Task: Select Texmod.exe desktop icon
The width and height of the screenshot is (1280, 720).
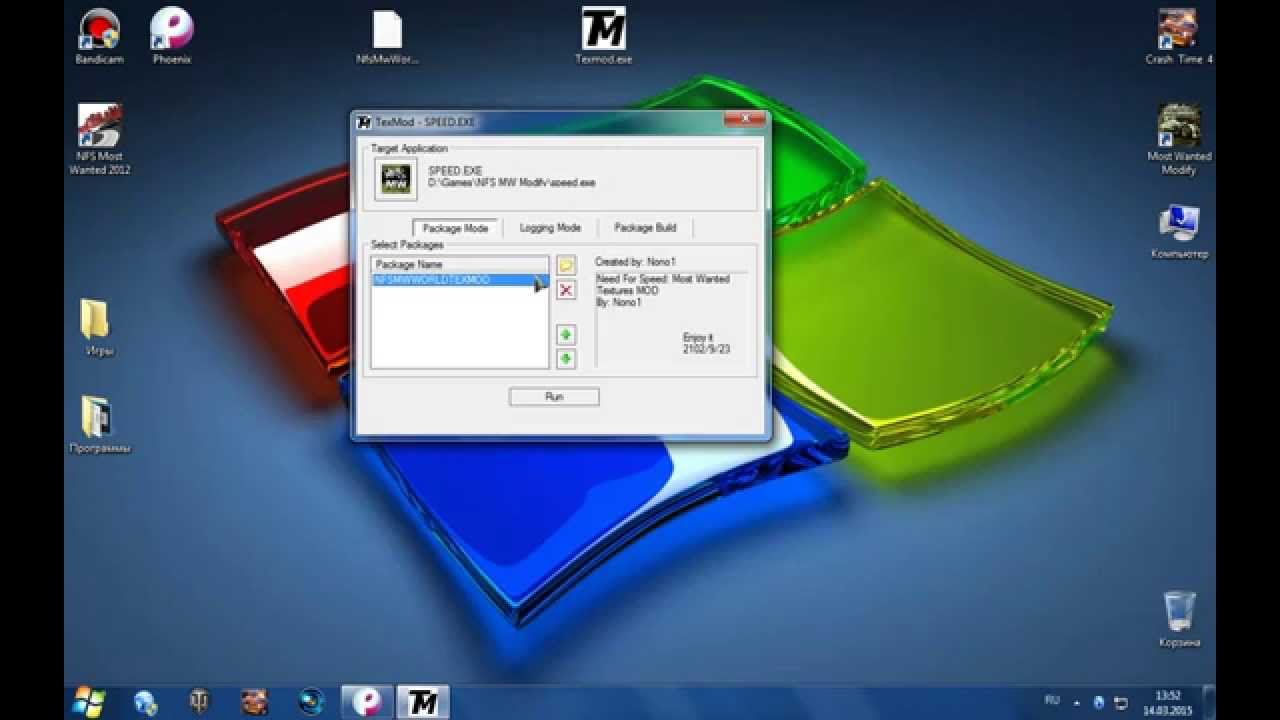Action: pos(603,37)
